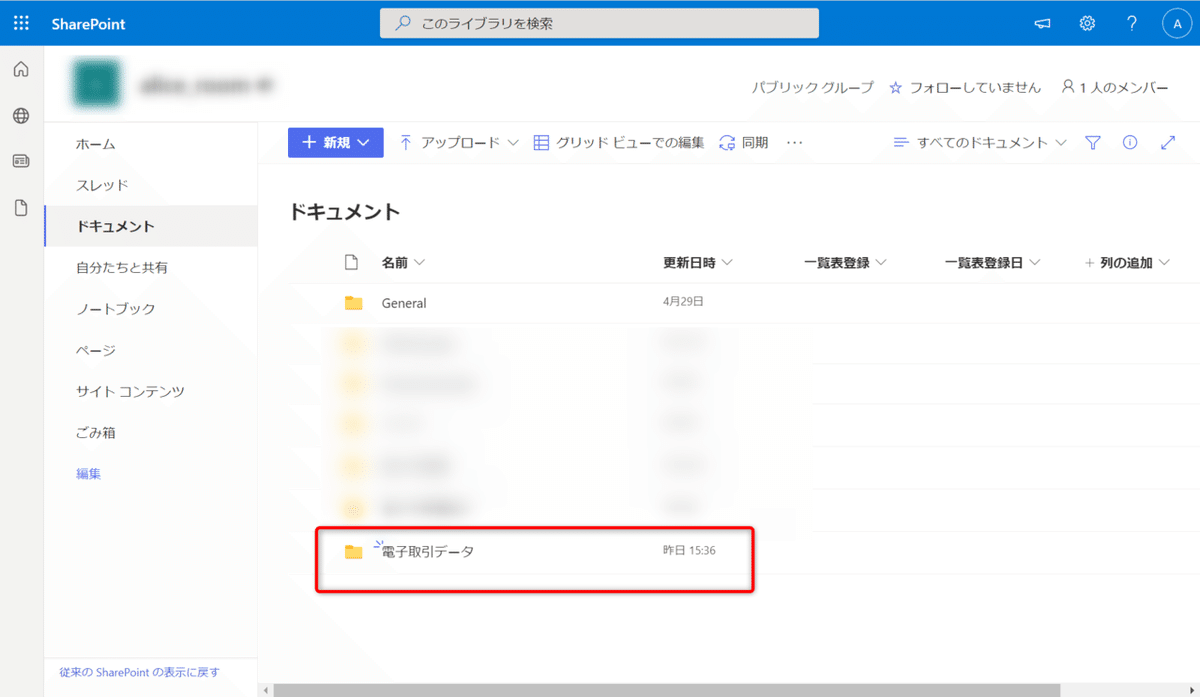Open the account avatar menu
The height and width of the screenshot is (697, 1200).
pos(1177,22)
